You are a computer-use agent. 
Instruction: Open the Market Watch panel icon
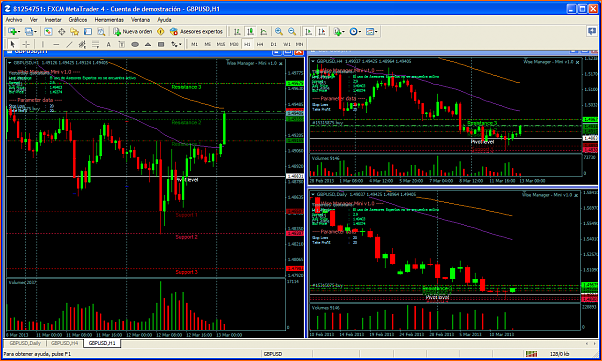[48, 31]
